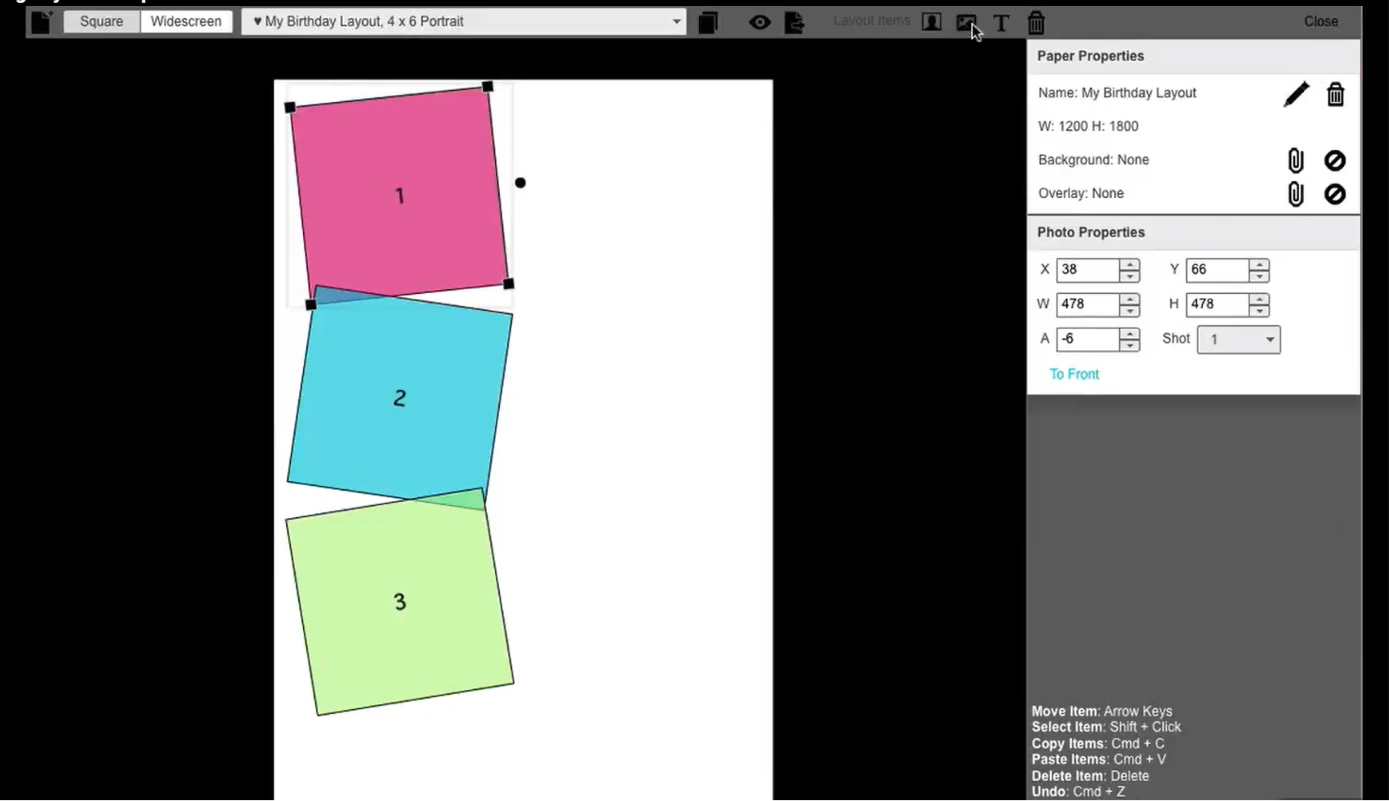
Task: Click the export layout icon
Action: click(x=795, y=22)
